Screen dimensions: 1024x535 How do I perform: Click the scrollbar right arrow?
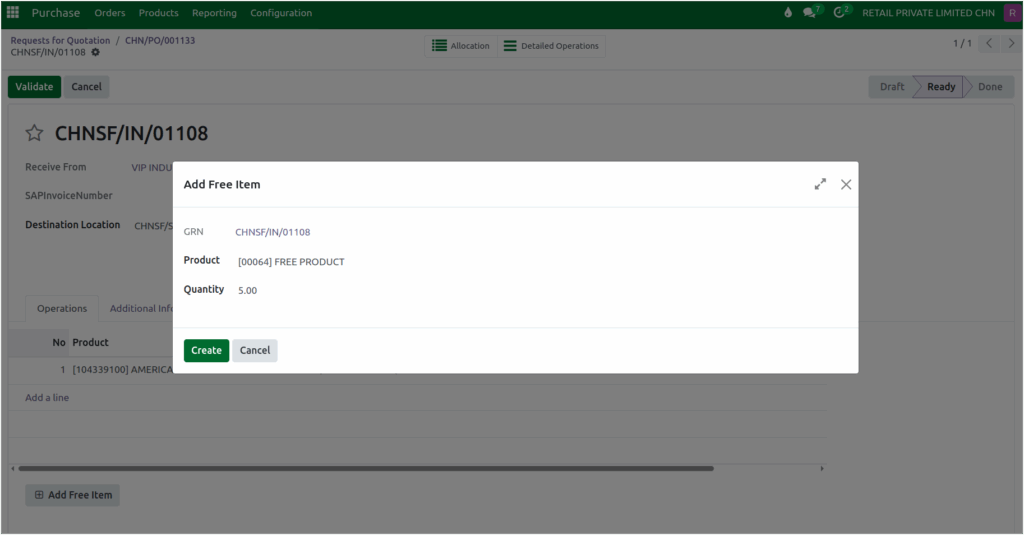tap(822, 468)
